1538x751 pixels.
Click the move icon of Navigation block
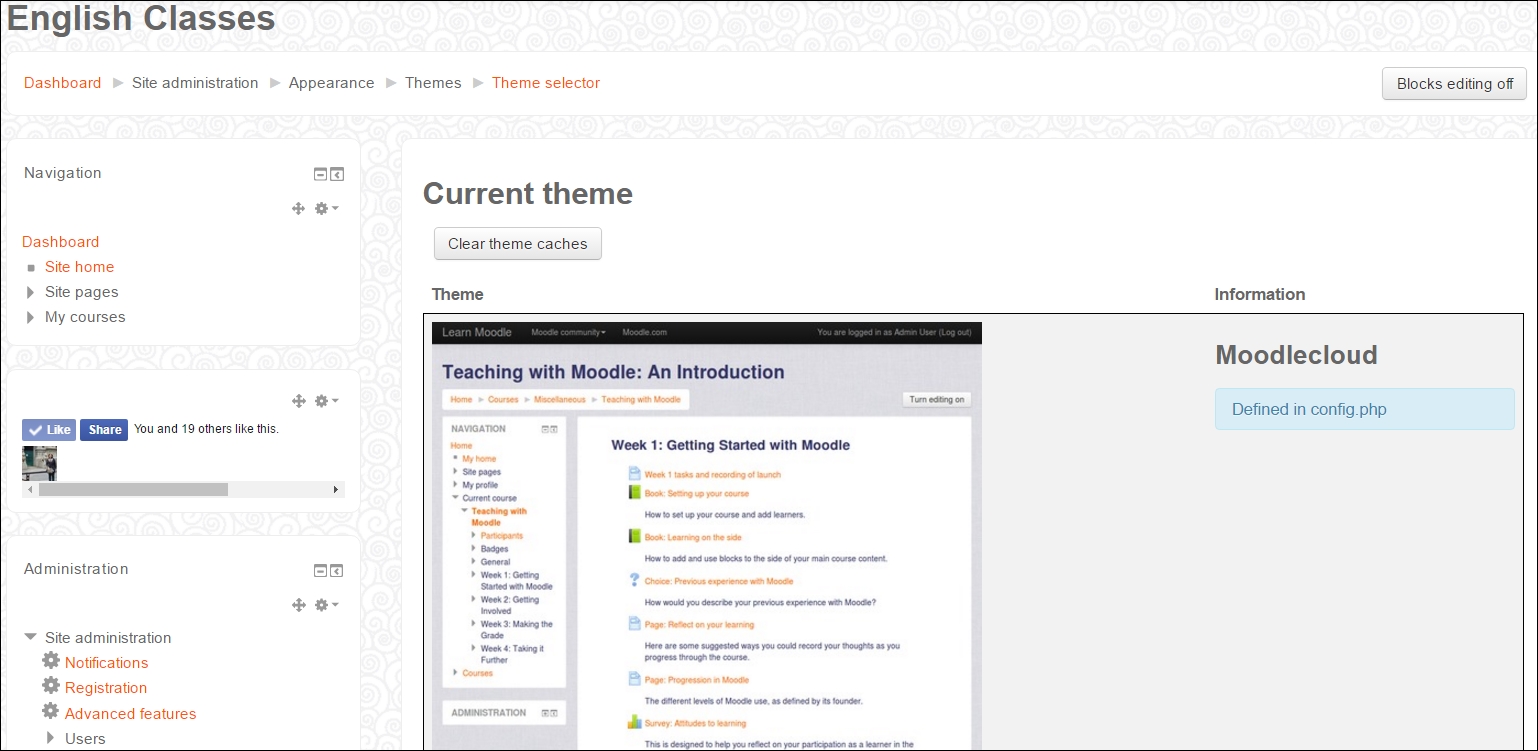(298, 208)
